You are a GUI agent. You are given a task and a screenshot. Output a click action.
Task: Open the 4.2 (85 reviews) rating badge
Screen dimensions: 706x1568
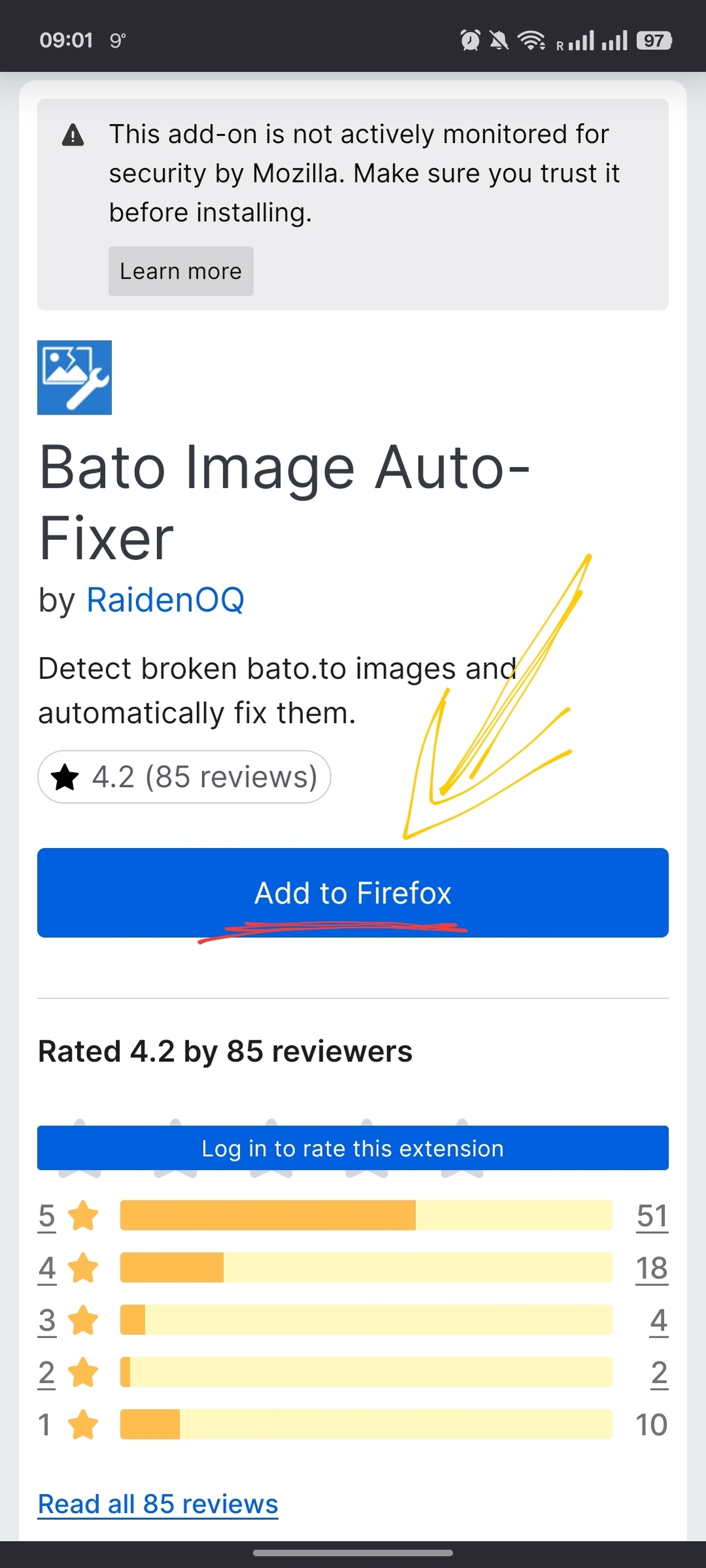(184, 777)
